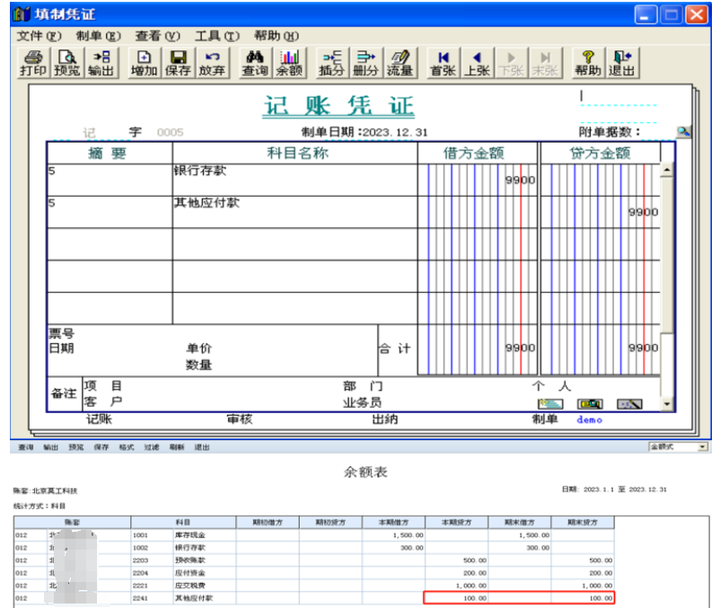Screen dimensions: 720x608
Task: Open 帮助 (Help) question mark toolbar icon
Action: pos(588,63)
